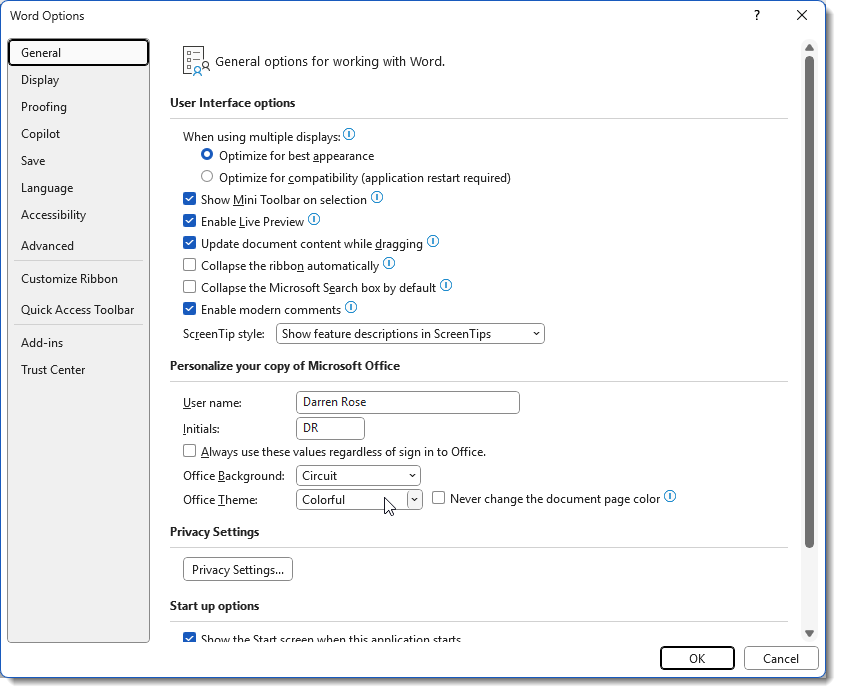The width and height of the screenshot is (841, 693).
Task: Click the info icon beside multiple displays
Action: 349,134
